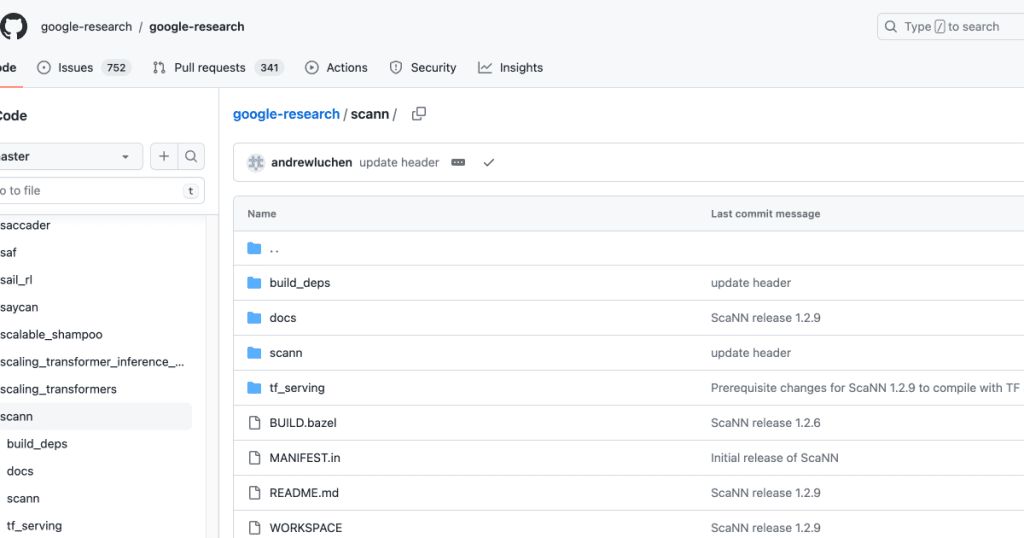Open build_deps row's update header commit
Viewport: 1024px width, 538px height.
click(751, 283)
